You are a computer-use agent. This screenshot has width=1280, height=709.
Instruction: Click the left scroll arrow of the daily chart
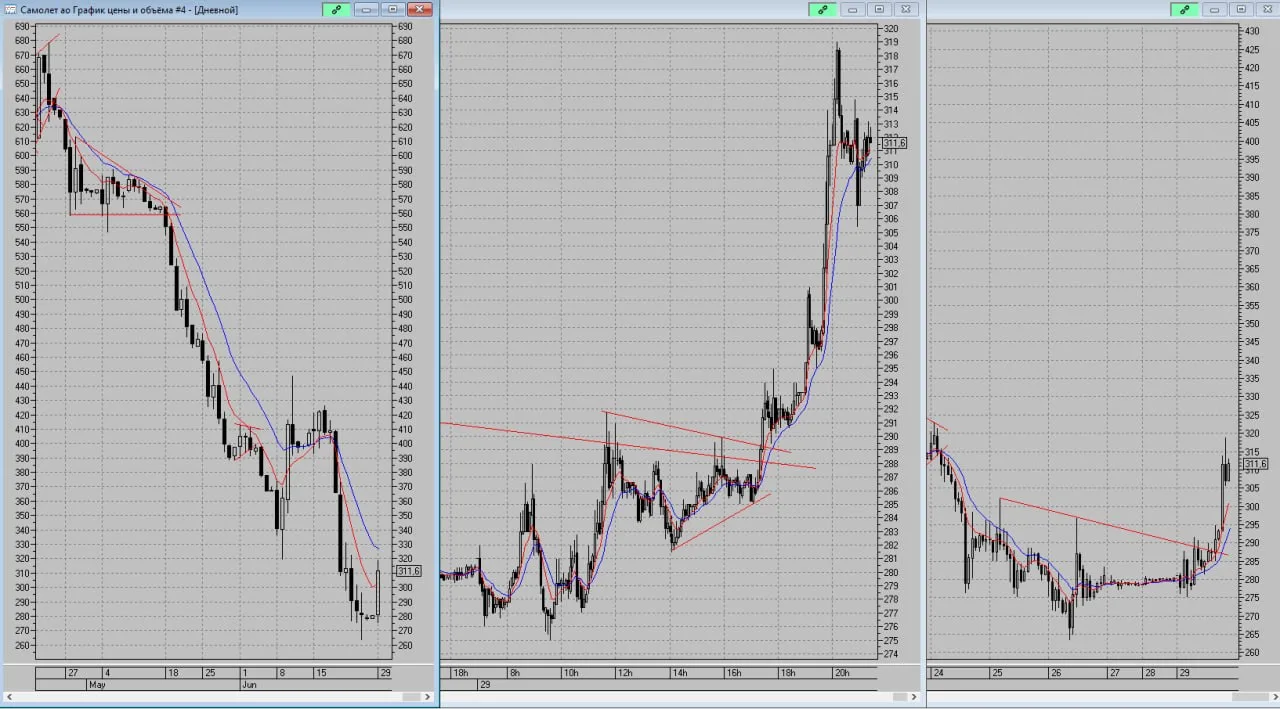point(10,696)
